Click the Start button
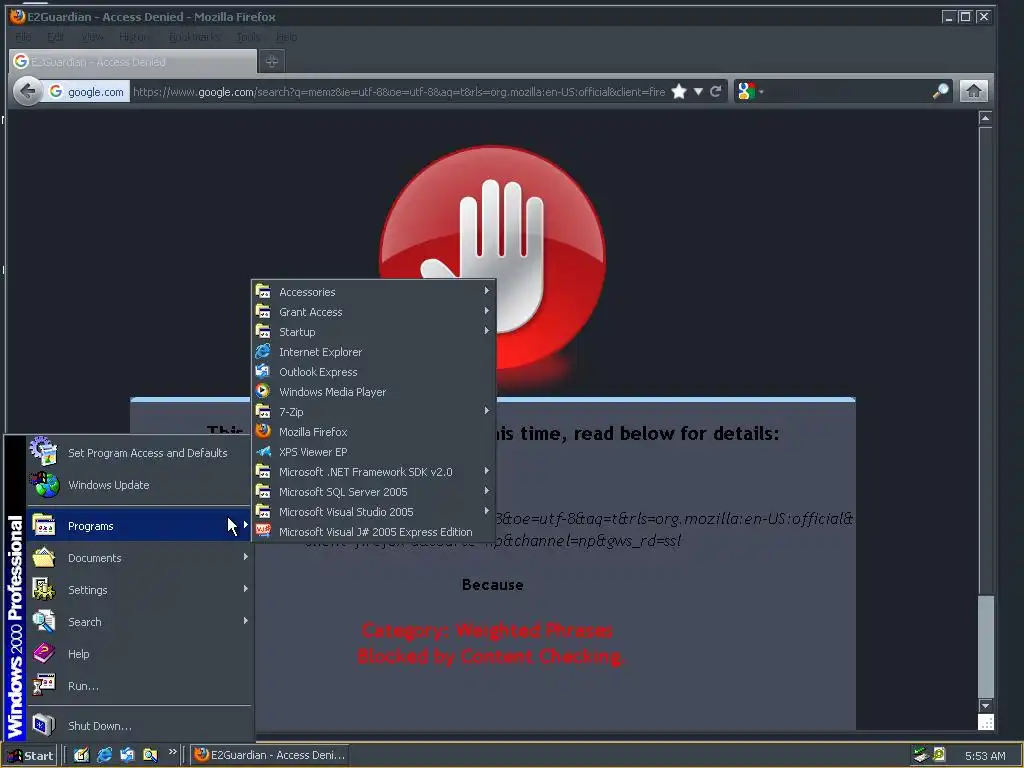 click(31, 756)
